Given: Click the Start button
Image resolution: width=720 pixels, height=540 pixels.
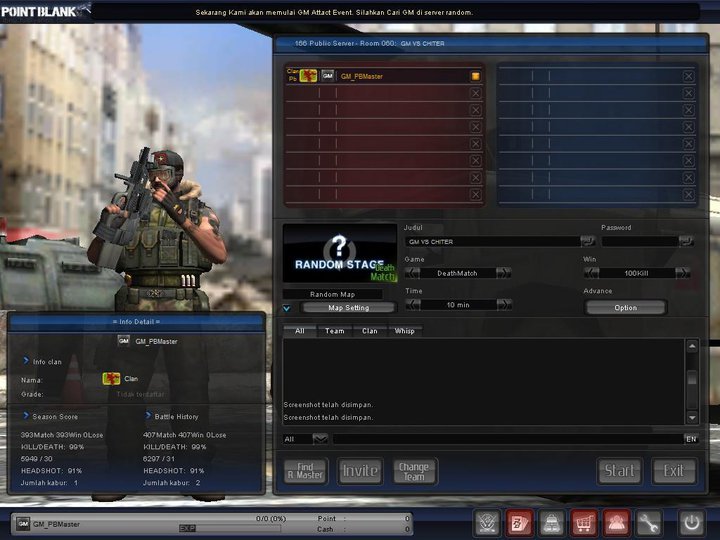Looking at the screenshot, I should tap(619, 471).
